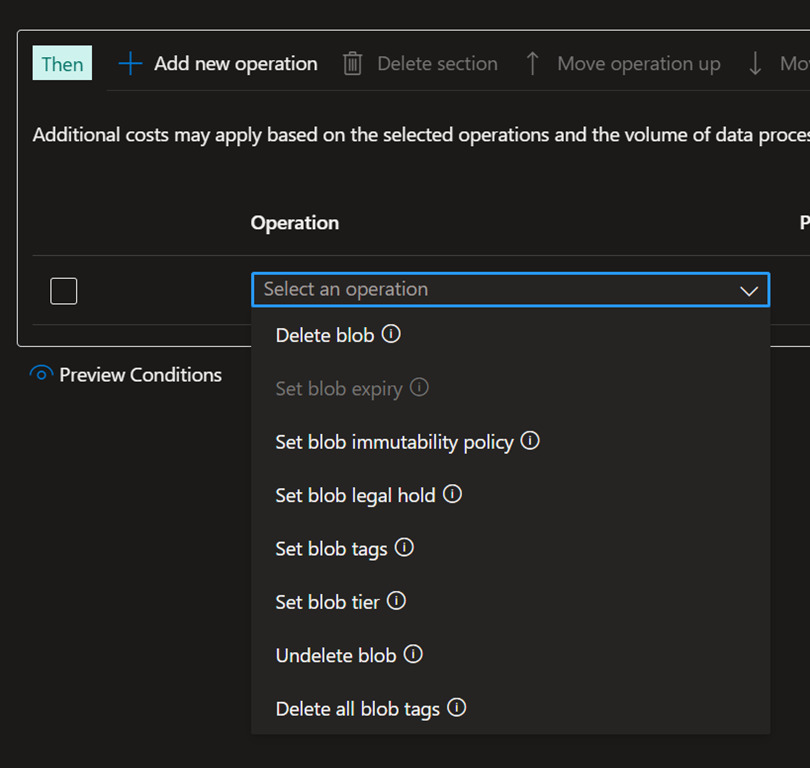Viewport: 810px width, 768px height.
Task: Click the Delete section trash icon
Action: [x=353, y=64]
